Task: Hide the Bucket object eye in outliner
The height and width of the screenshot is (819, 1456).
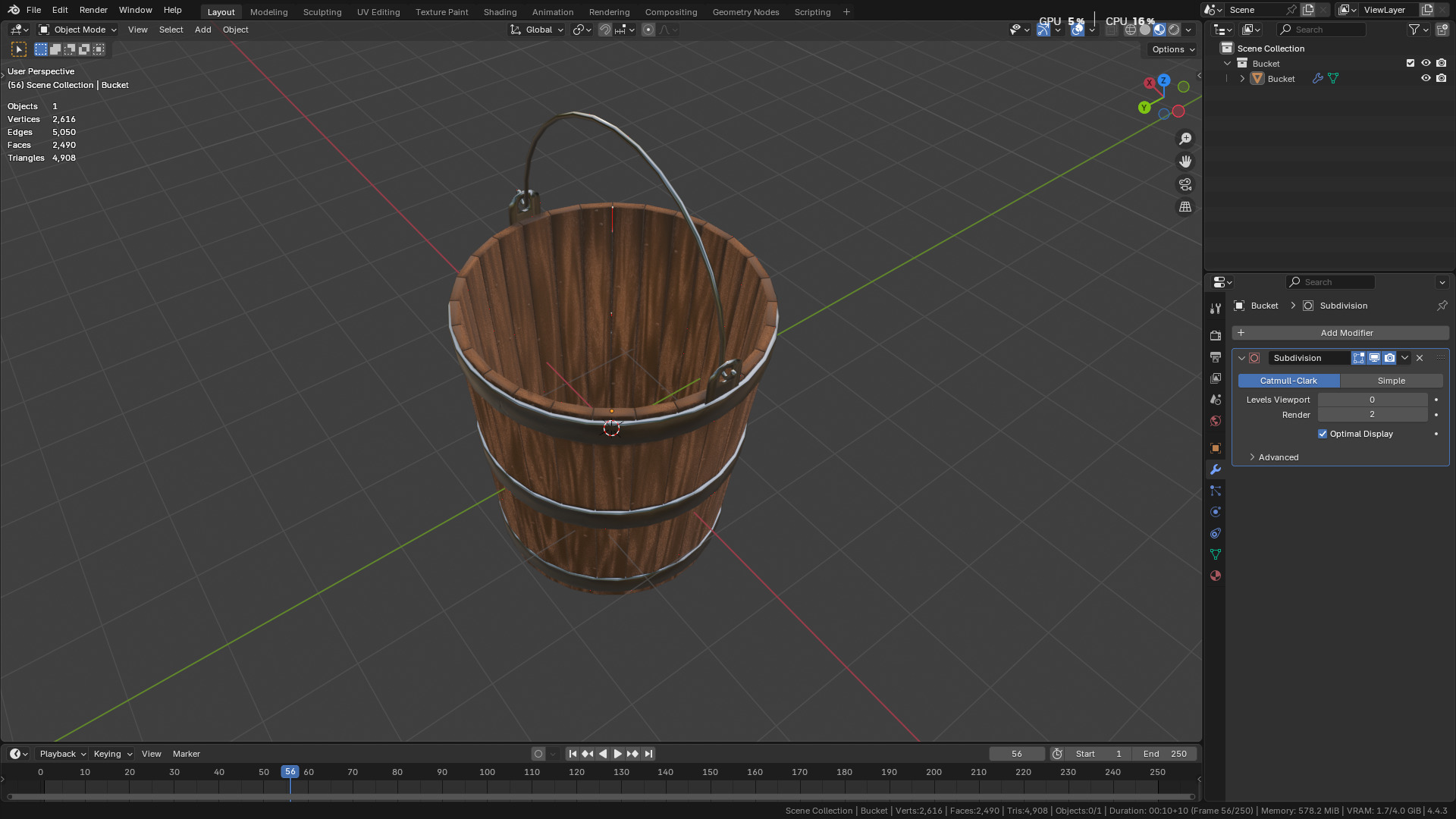Action: point(1426,79)
